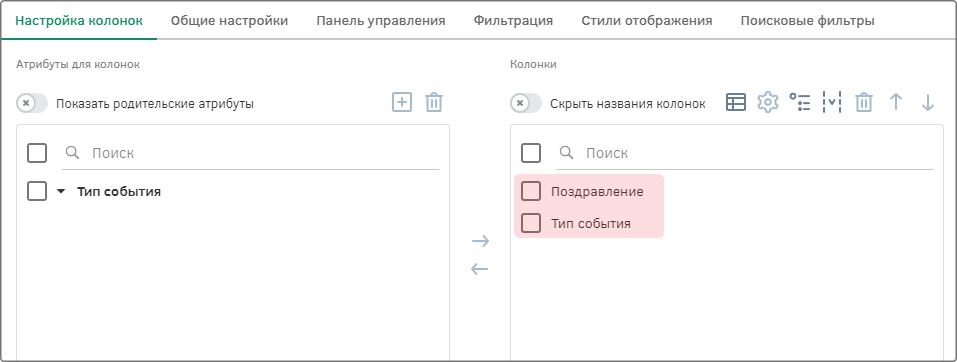Click the columns Поиск search field
Viewport: 957px width, 362px height.
(745, 153)
